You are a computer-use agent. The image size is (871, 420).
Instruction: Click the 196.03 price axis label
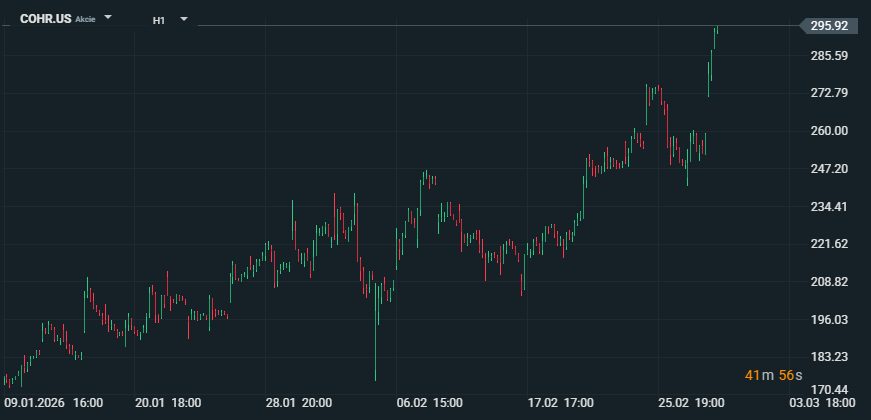pos(830,320)
